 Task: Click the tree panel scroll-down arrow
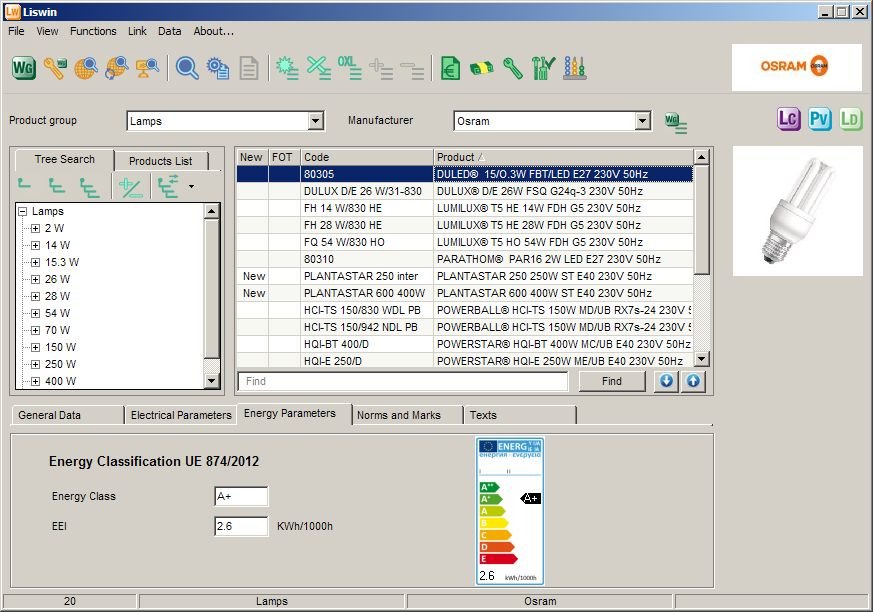(x=212, y=381)
